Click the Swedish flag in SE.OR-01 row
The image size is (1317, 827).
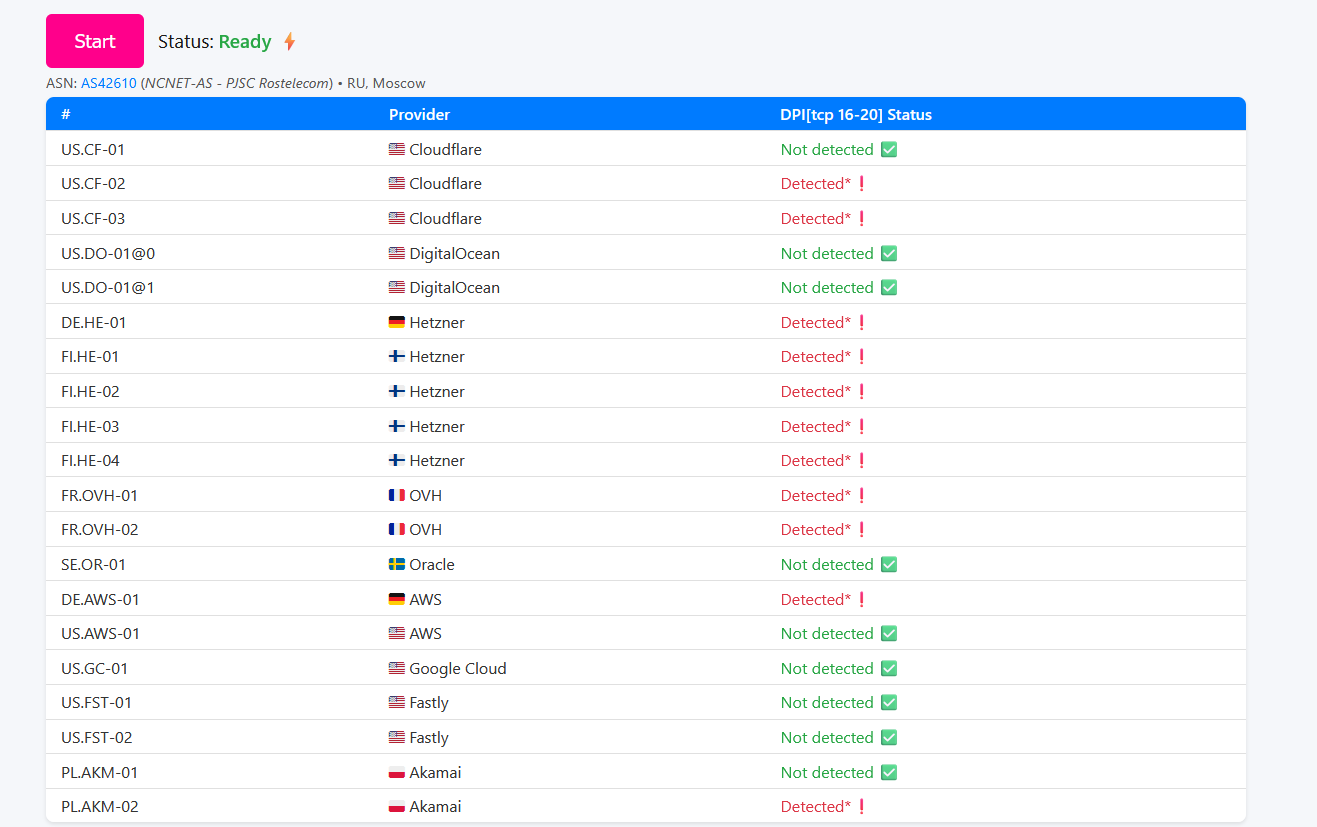coord(397,564)
